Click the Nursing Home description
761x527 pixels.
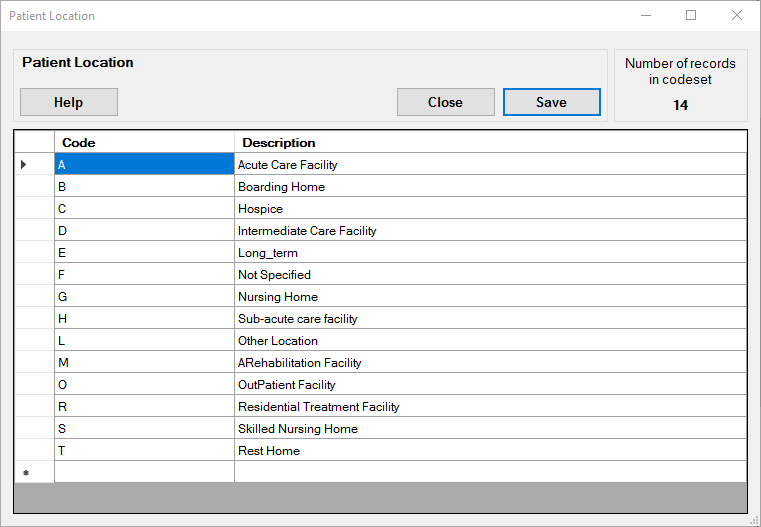point(490,296)
